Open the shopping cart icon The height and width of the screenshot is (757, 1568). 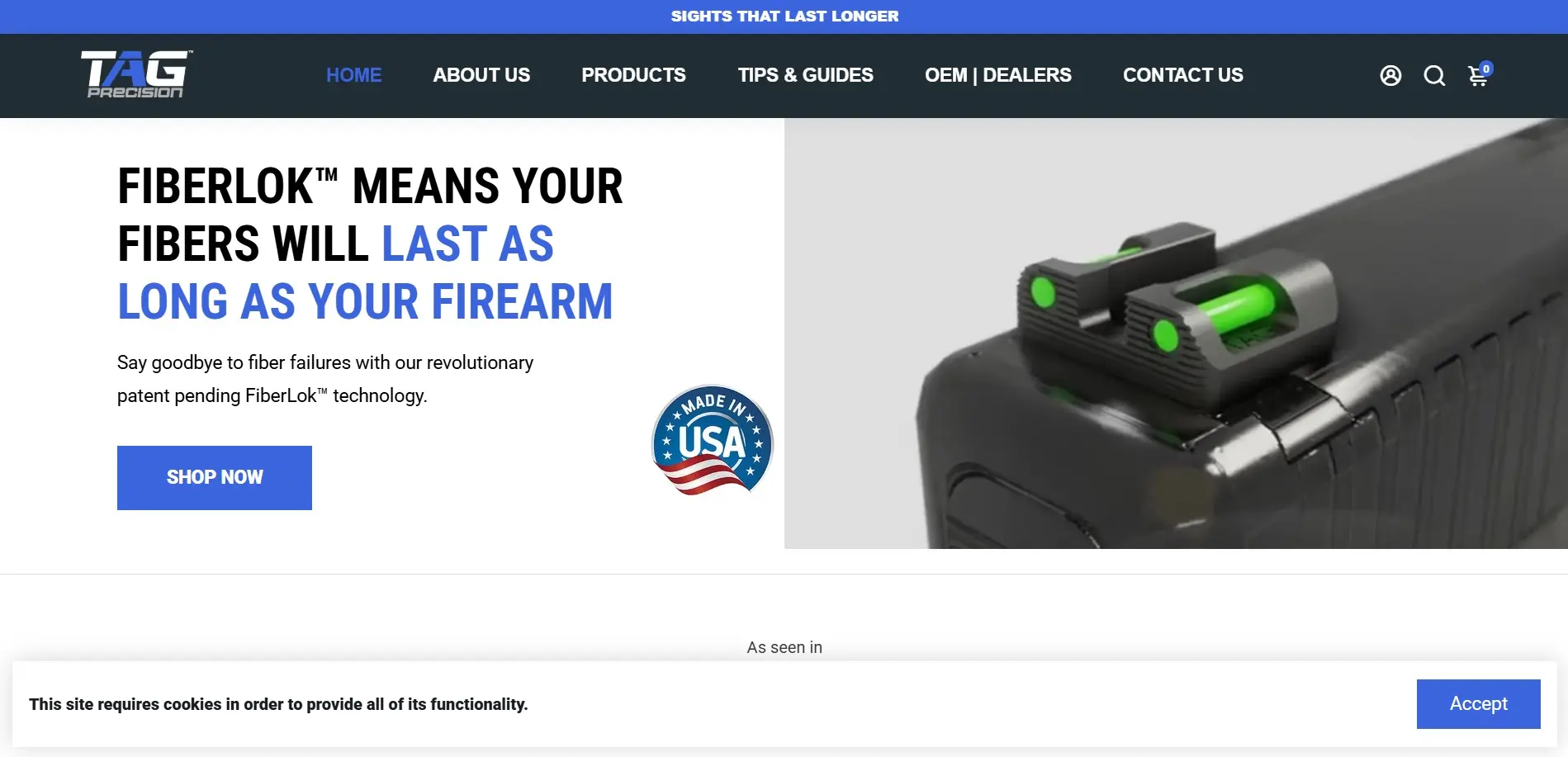point(1478,77)
